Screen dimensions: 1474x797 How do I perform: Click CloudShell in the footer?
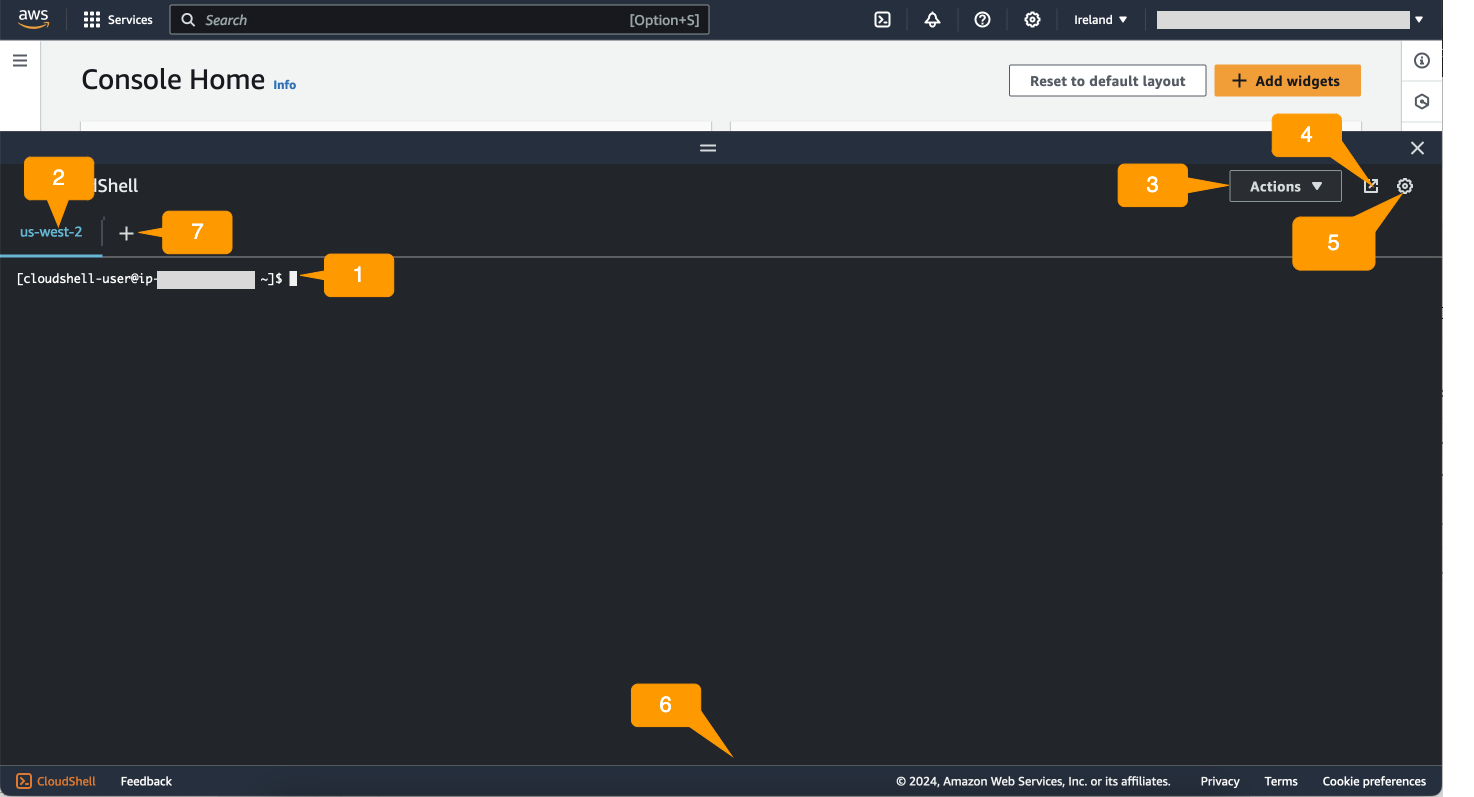pyautogui.click(x=56, y=781)
